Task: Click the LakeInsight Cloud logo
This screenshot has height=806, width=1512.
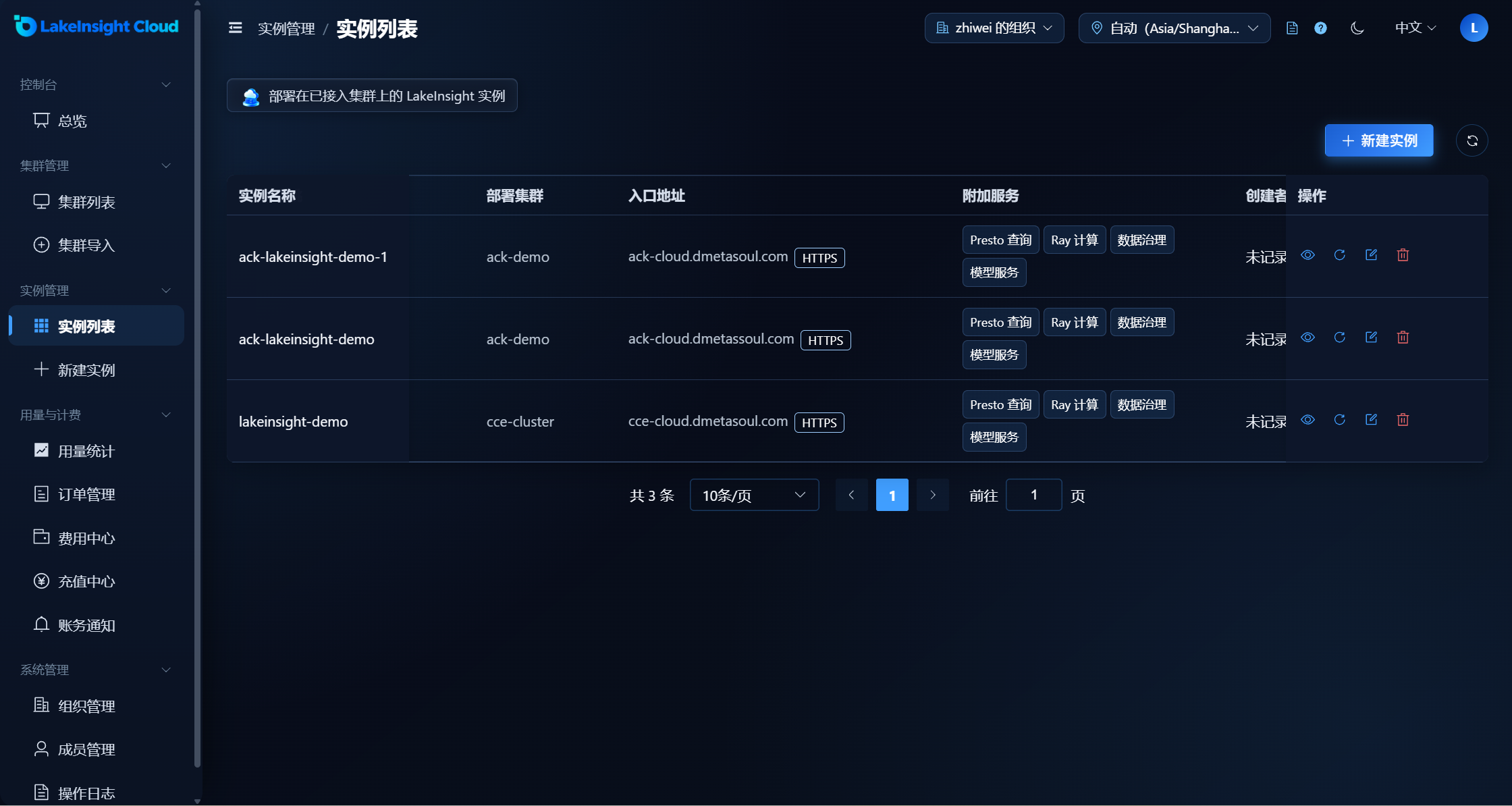Action: click(x=96, y=26)
